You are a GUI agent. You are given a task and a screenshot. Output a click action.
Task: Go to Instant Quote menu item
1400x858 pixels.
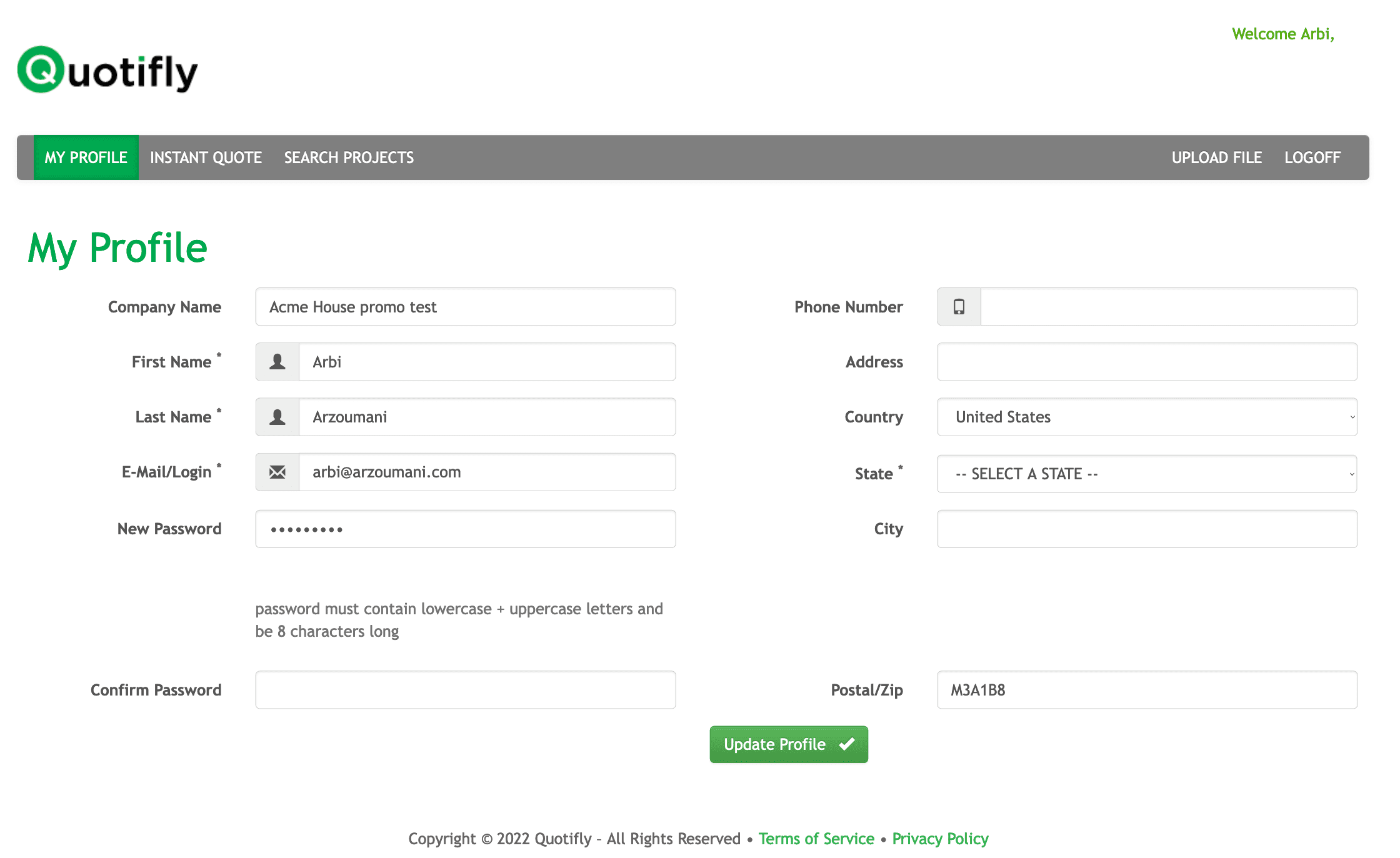206,157
